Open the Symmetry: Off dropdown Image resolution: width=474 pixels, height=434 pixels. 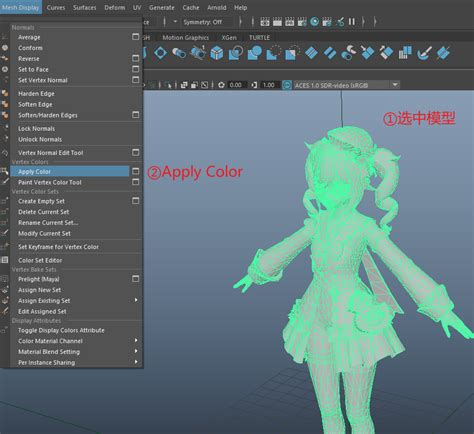(203, 22)
